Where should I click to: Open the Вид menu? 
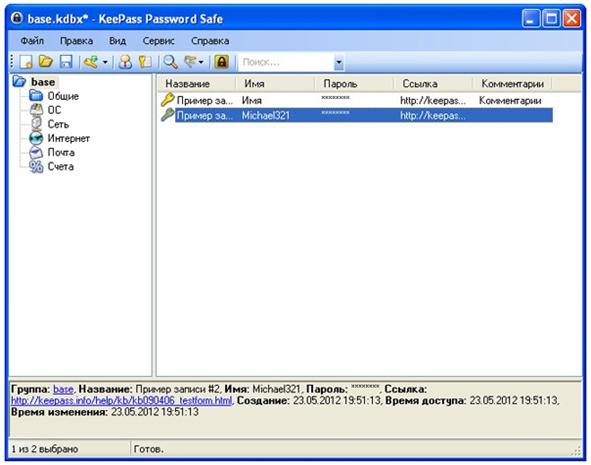pyautogui.click(x=118, y=41)
